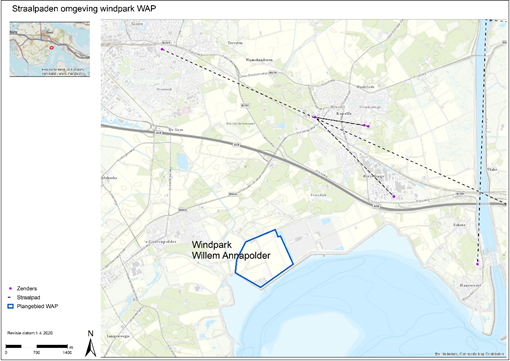510x361 pixels.
Task: Click the blue Plangebied WAP legend box
Action: (10, 306)
